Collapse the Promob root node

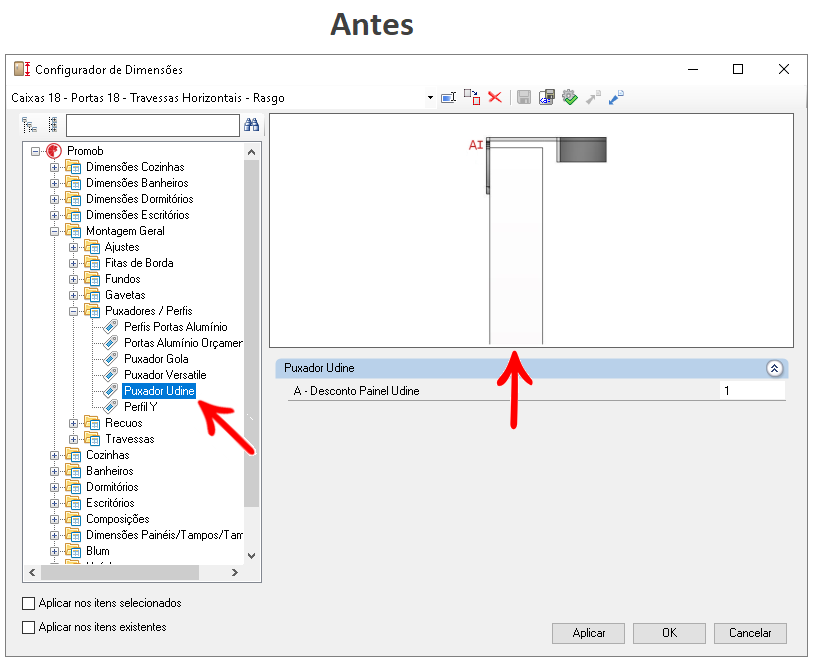(35, 151)
